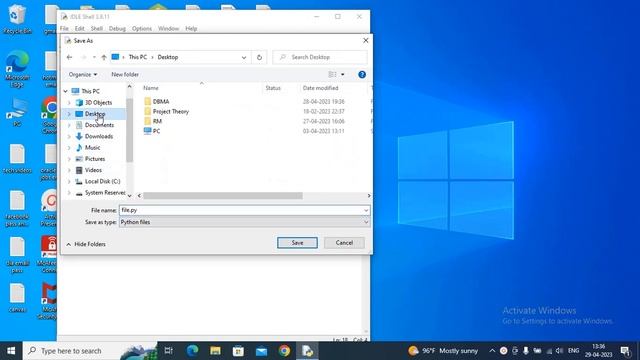Open the Windows Start menu

pyautogui.click(x=11, y=351)
